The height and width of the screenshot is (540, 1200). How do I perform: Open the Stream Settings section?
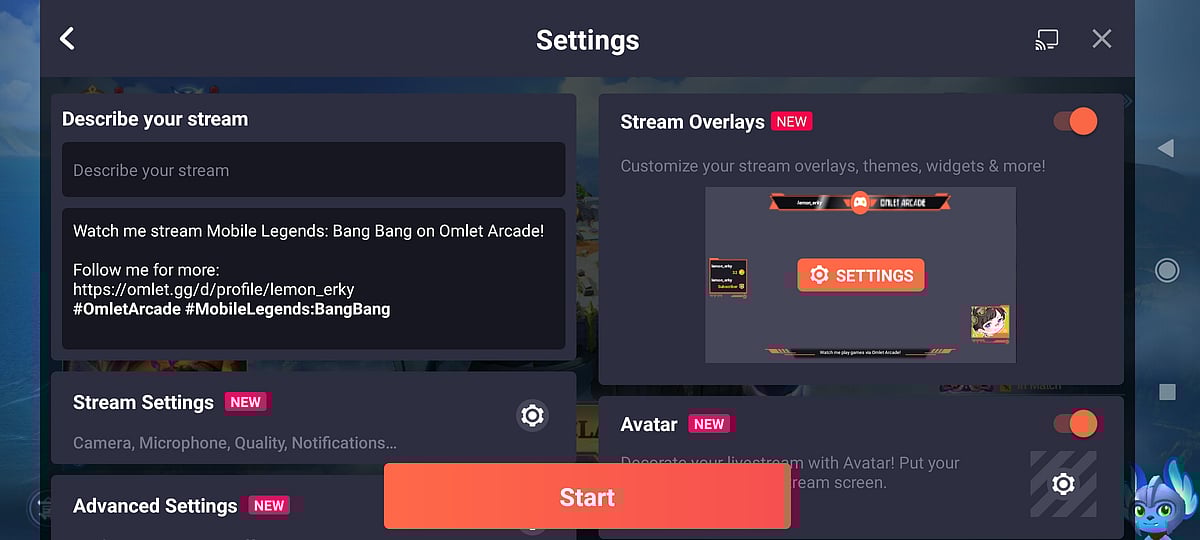[313, 418]
